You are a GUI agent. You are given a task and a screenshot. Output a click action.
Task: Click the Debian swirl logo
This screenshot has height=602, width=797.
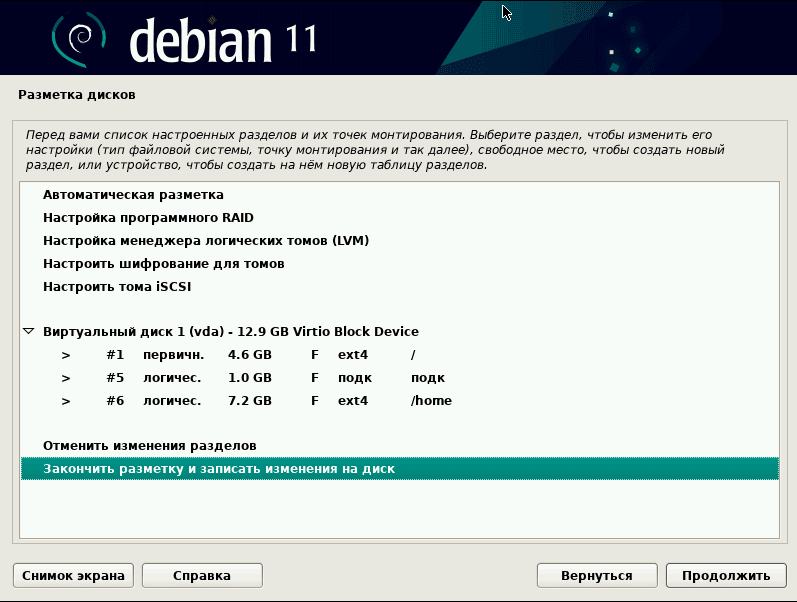coord(79,39)
